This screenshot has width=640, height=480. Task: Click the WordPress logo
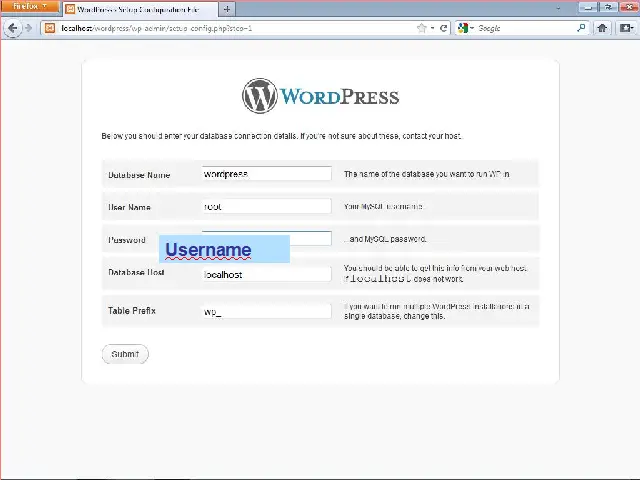click(x=320, y=96)
